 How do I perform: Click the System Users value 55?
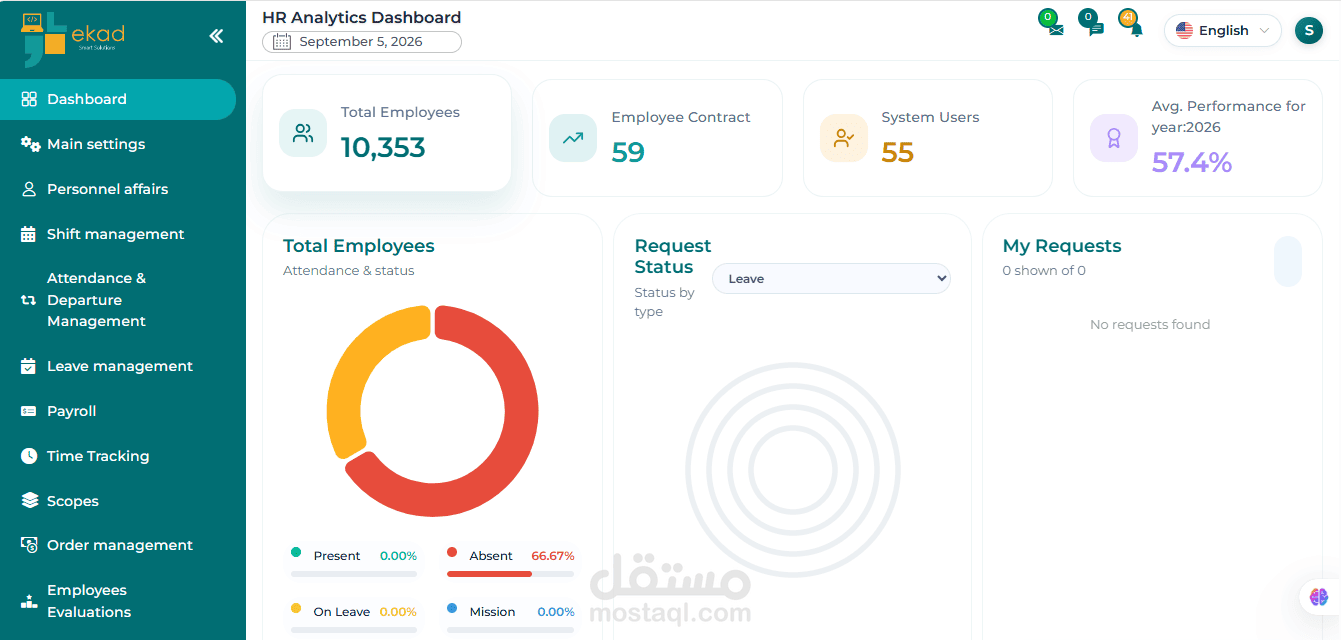tap(898, 152)
